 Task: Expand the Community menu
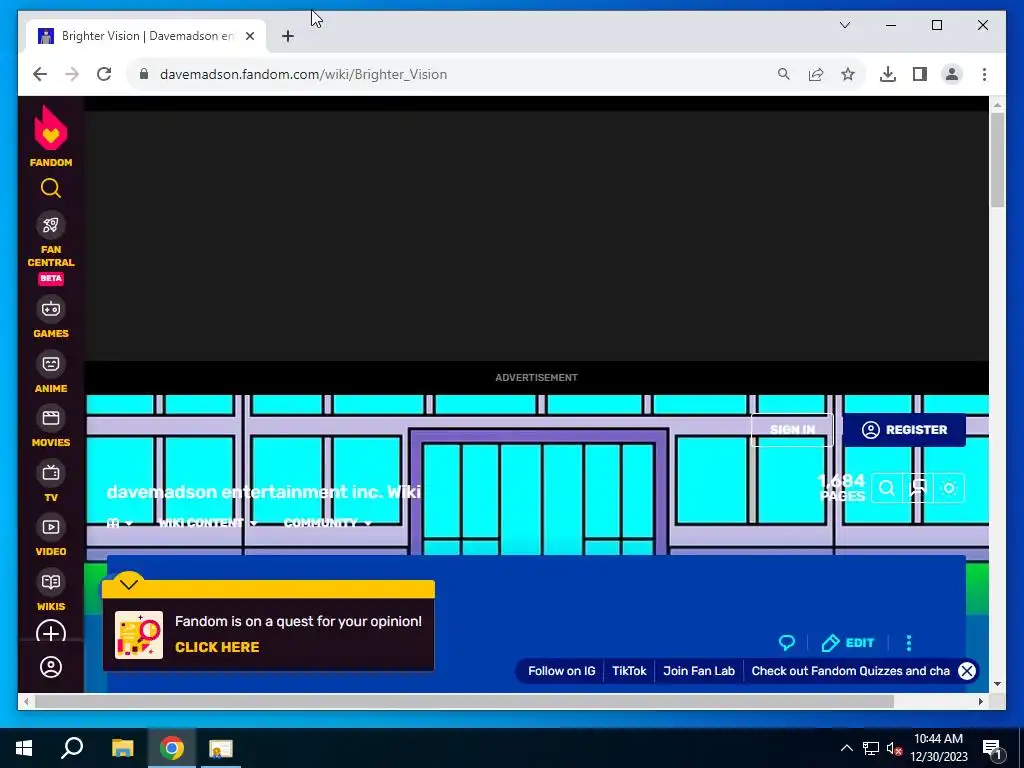pos(327,523)
